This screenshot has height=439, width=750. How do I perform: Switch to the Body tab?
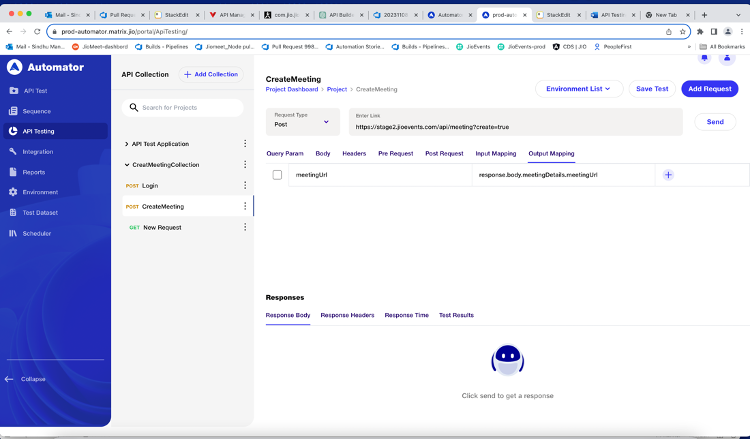323,154
